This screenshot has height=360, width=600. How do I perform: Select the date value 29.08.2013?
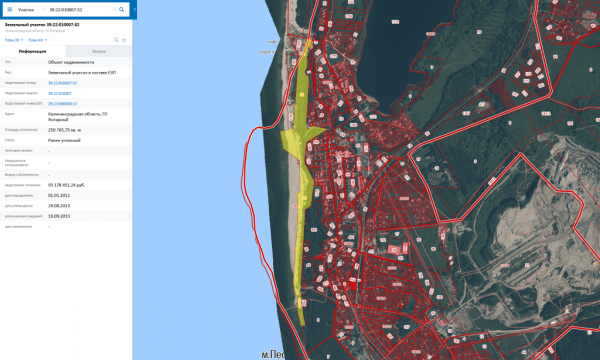[x=59, y=206]
